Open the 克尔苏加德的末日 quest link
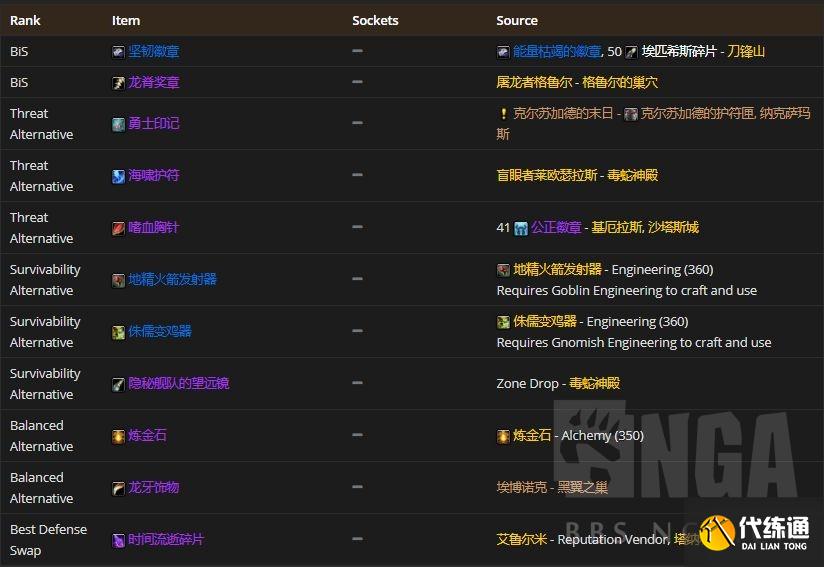The height and width of the screenshot is (567, 824). (563, 113)
